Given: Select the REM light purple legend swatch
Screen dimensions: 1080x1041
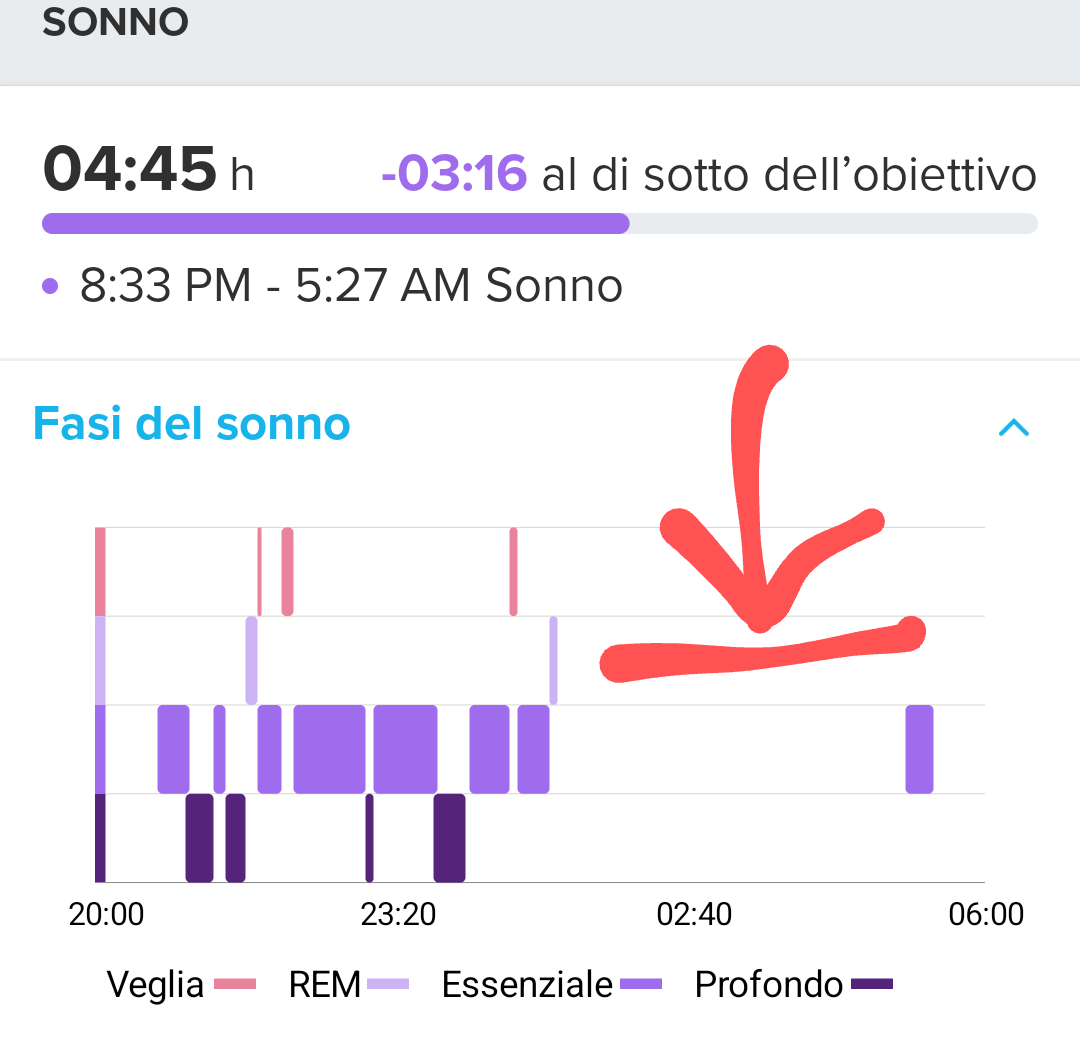Looking at the screenshot, I should point(388,984).
